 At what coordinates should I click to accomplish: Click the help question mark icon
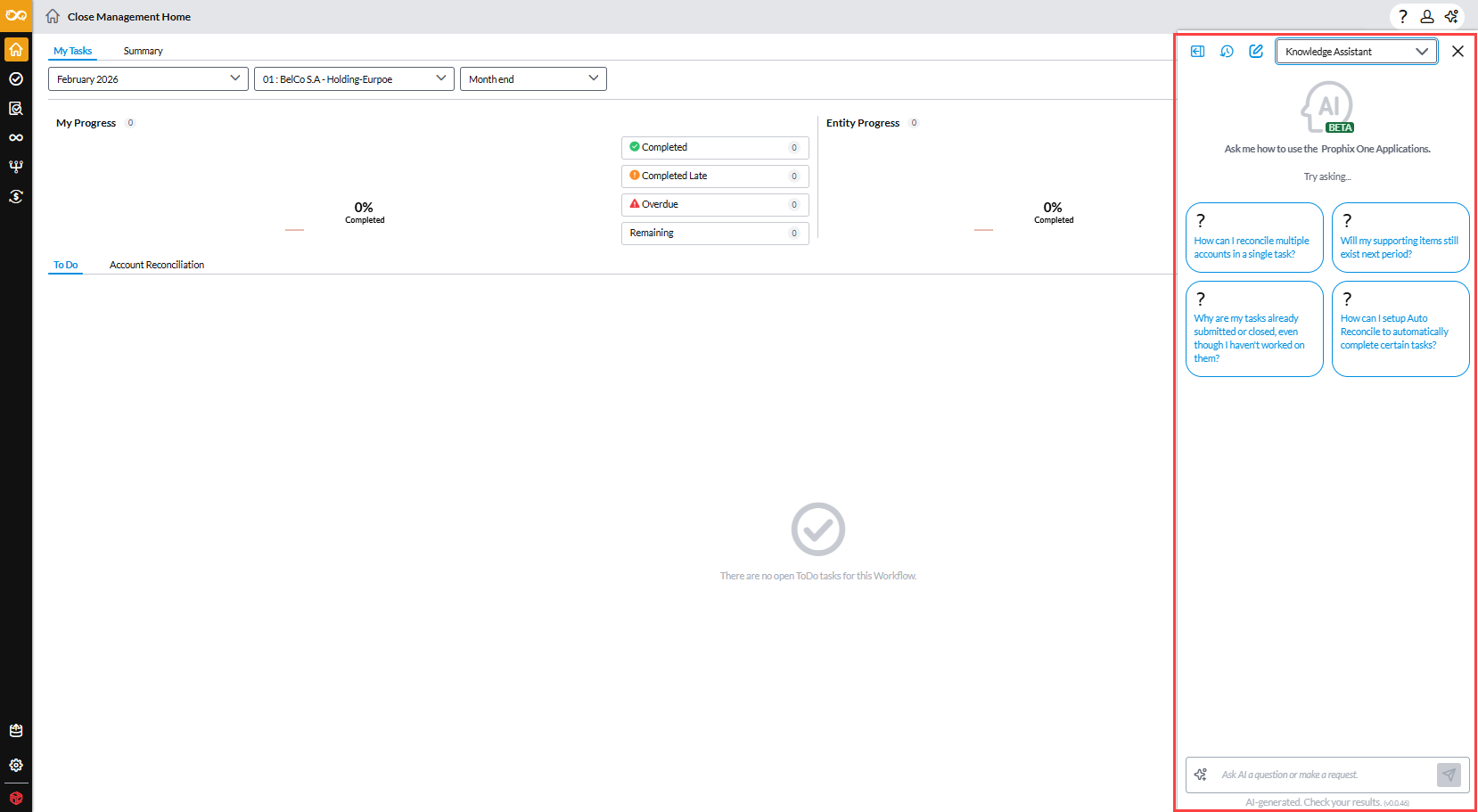pyautogui.click(x=1402, y=17)
